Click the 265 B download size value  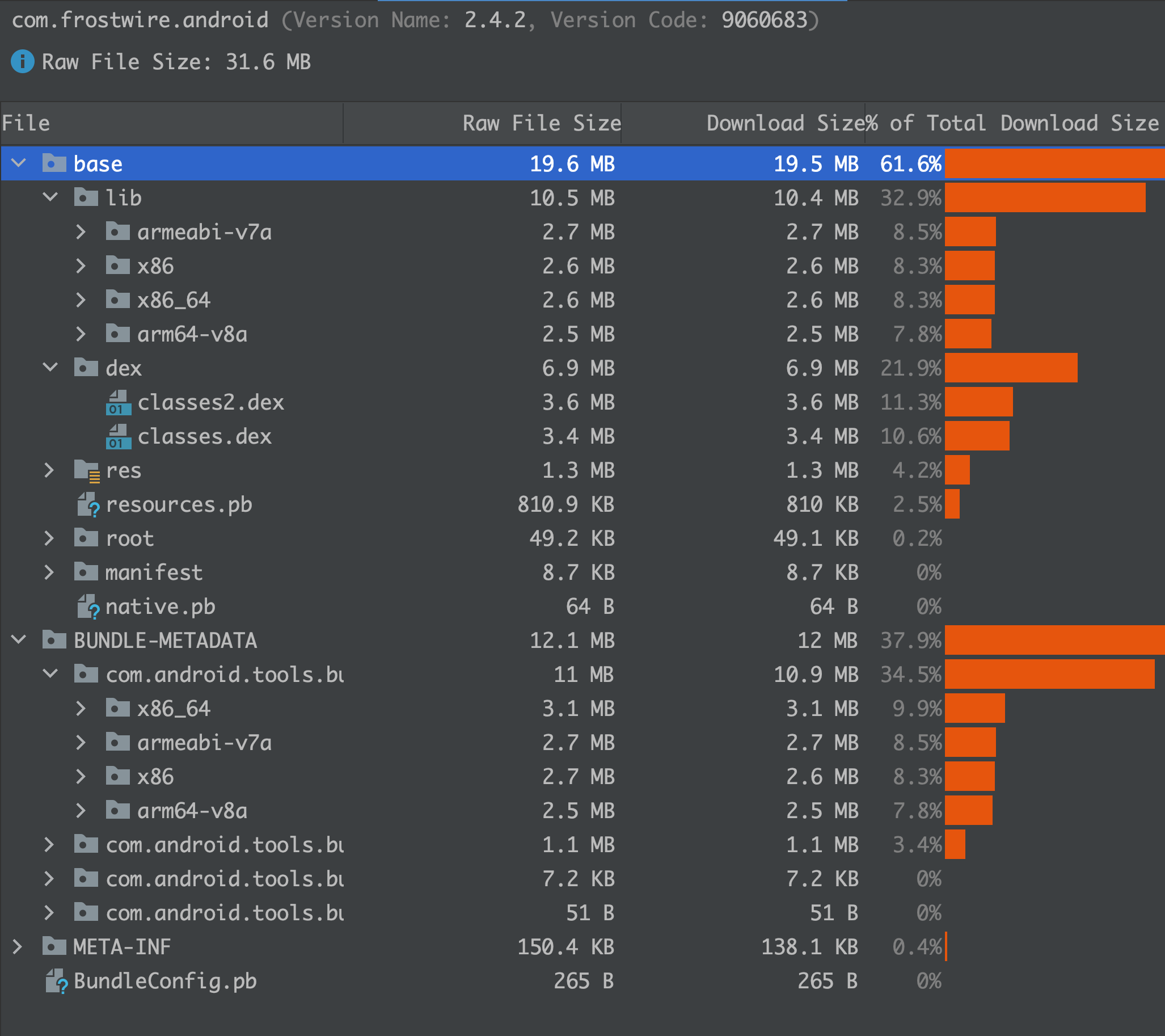coord(828,982)
